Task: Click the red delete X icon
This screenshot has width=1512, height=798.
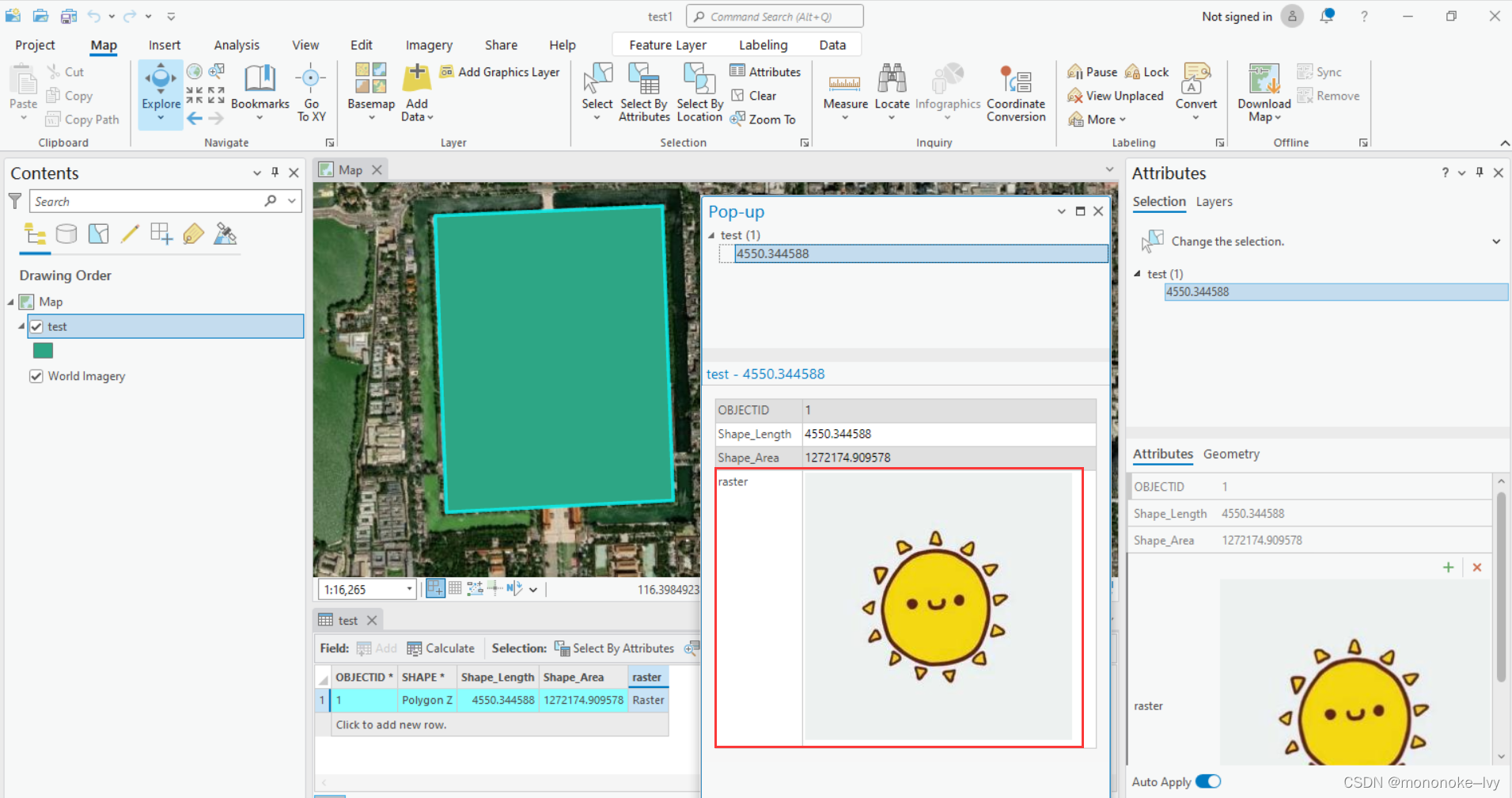Action: click(x=1476, y=567)
